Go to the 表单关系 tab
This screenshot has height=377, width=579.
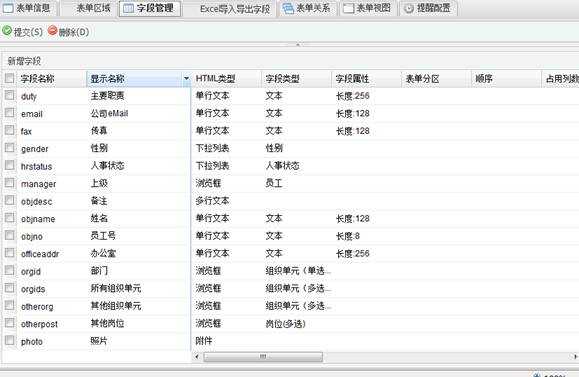[307, 8]
